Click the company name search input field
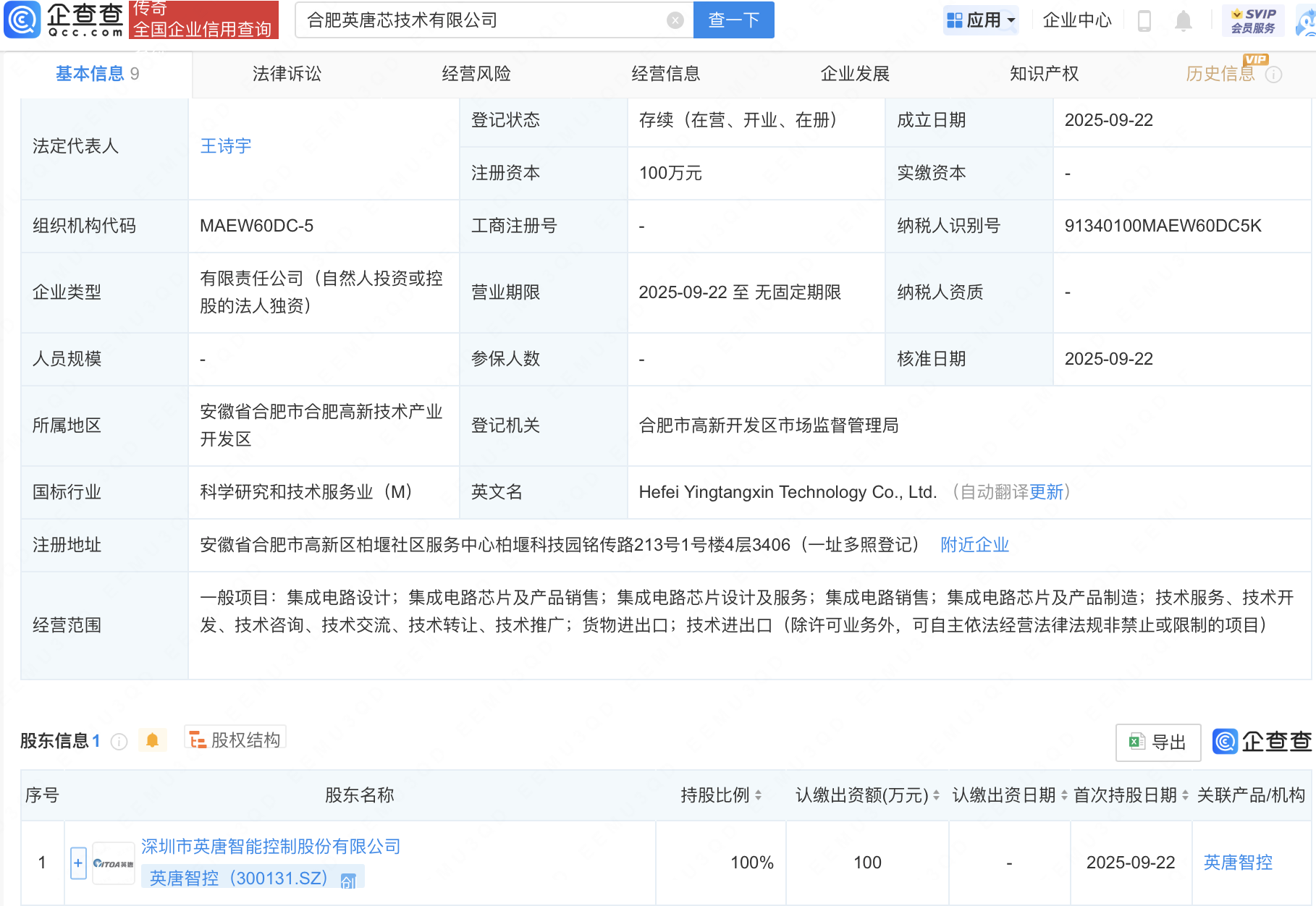1316x906 pixels. 481,20
